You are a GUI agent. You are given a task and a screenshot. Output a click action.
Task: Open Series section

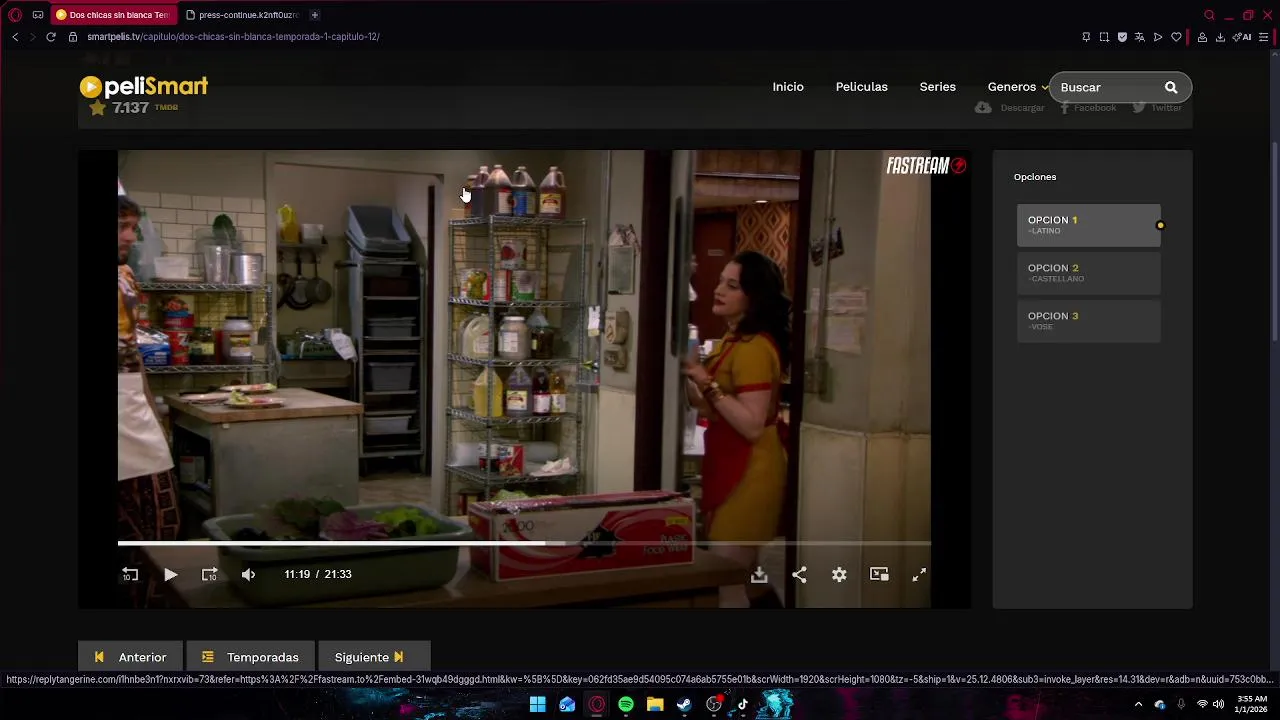(937, 87)
